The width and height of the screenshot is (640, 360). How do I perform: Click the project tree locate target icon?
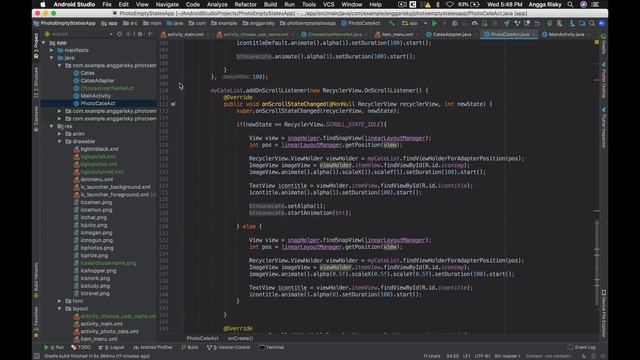pyautogui.click(x=120, y=34)
